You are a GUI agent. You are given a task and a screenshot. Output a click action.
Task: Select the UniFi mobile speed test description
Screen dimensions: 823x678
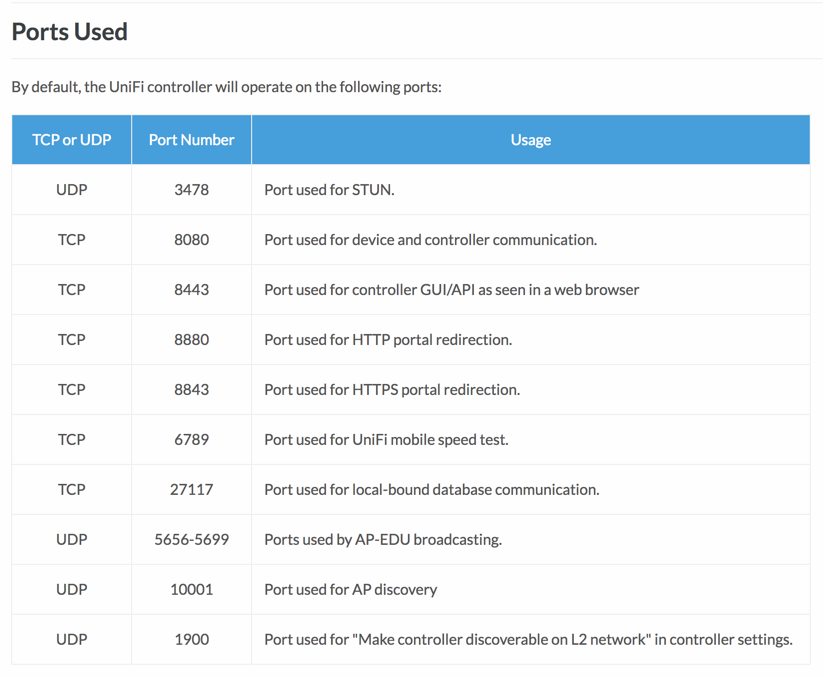pyautogui.click(x=386, y=439)
